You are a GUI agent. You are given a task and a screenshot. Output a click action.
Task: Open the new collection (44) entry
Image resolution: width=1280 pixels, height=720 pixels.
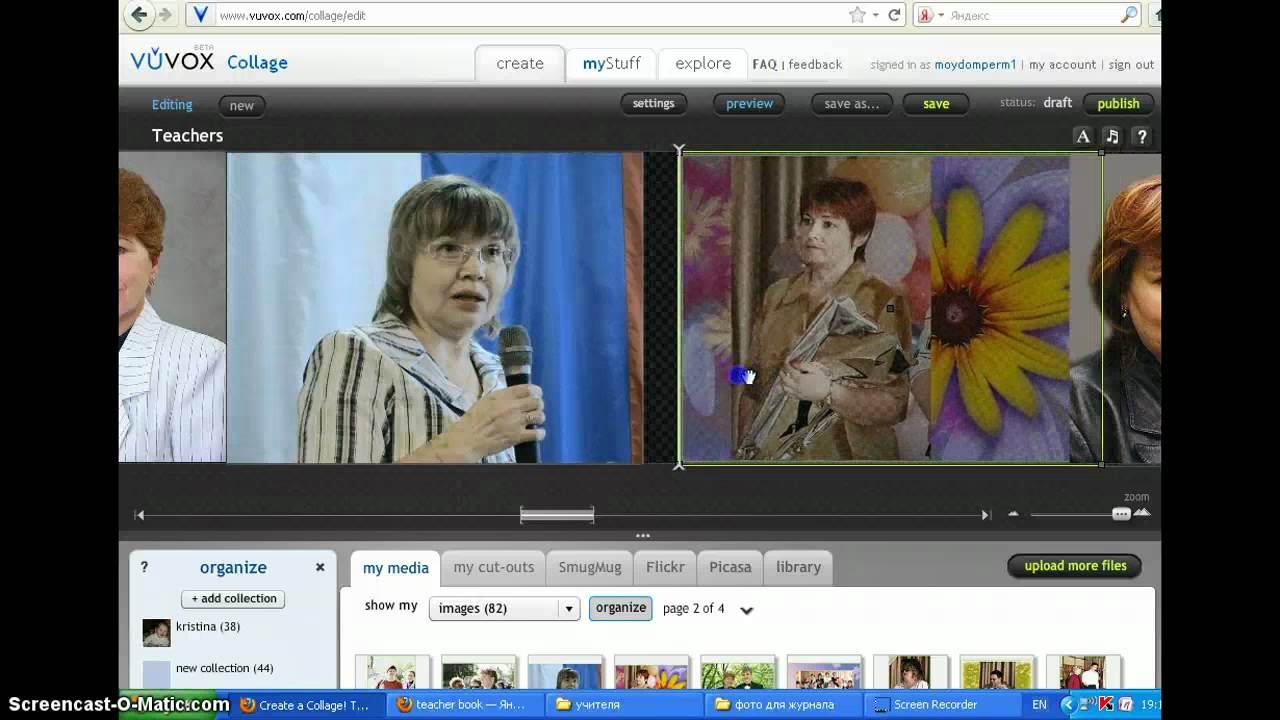point(224,668)
